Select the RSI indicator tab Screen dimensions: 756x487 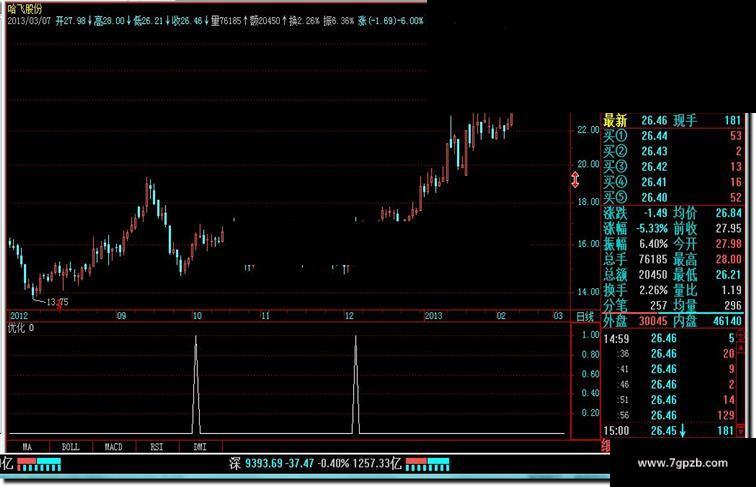pyautogui.click(x=157, y=447)
